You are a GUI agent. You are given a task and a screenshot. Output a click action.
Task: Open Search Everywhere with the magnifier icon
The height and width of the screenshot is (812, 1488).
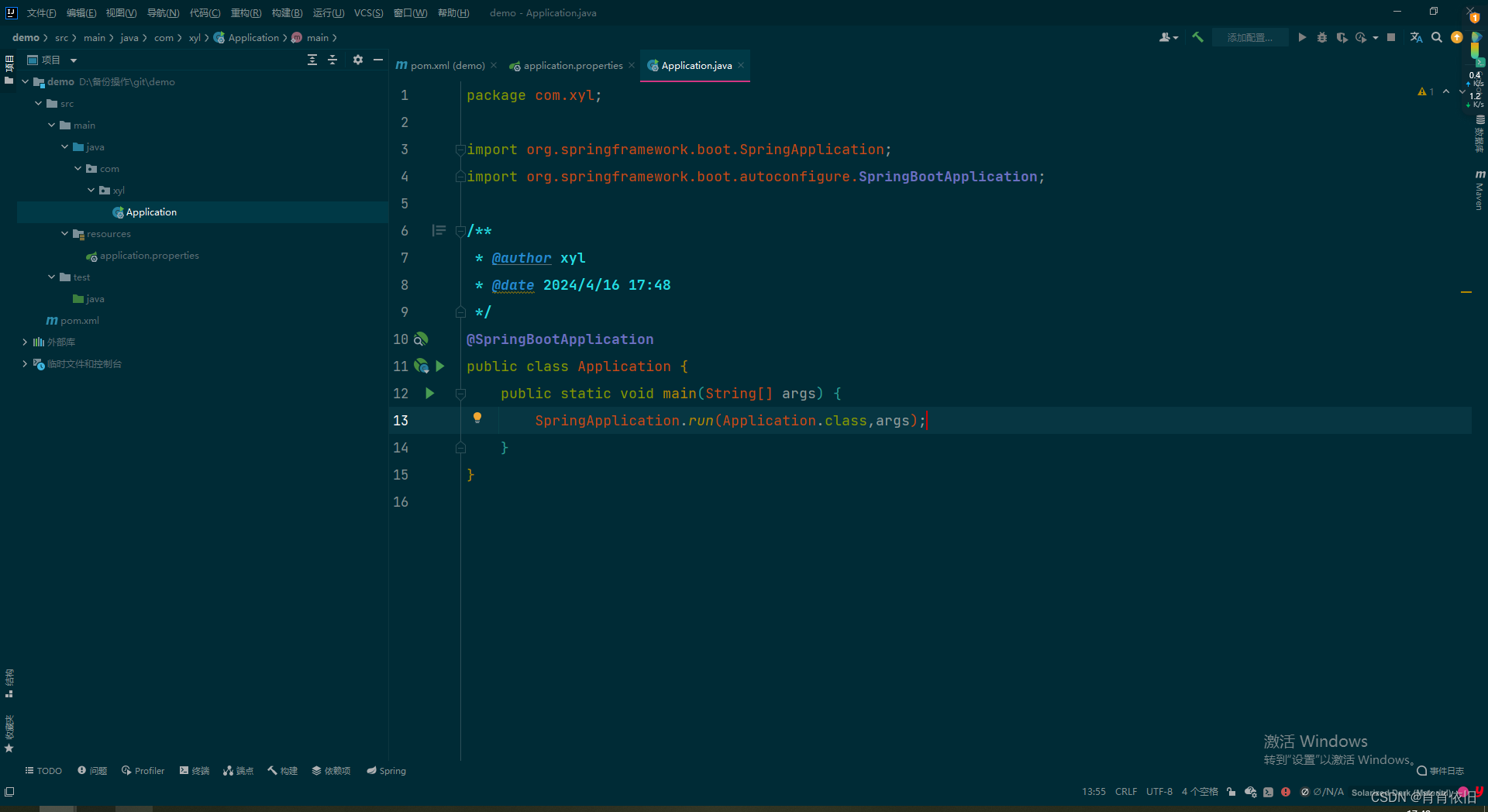[1438, 37]
